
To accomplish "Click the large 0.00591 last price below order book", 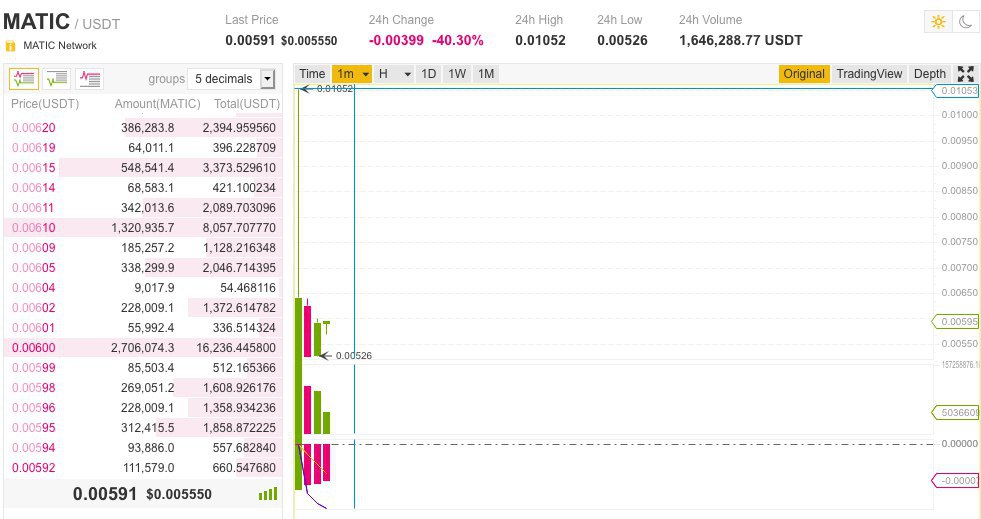I will click(104, 494).
